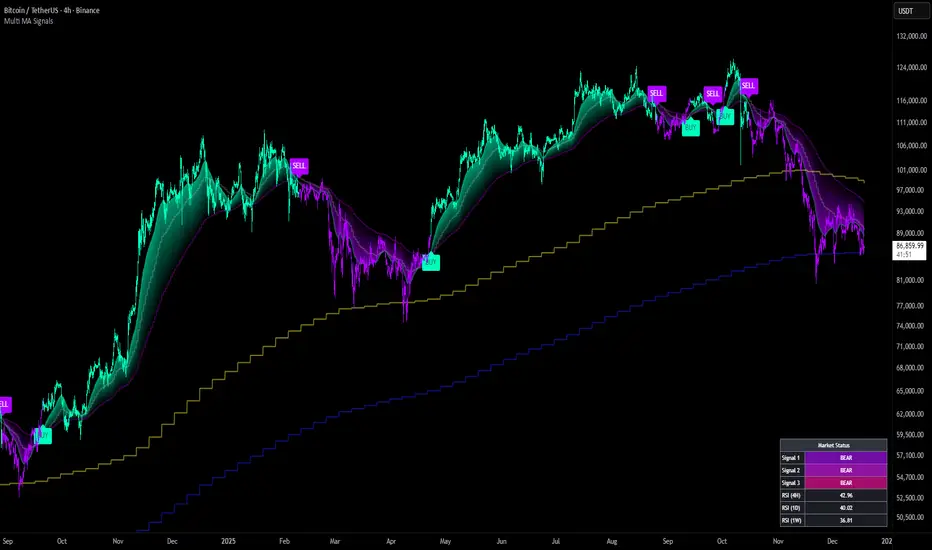The width and height of the screenshot is (932, 550).
Task: Click the 106,000.00 price axis label
Action: point(911,146)
